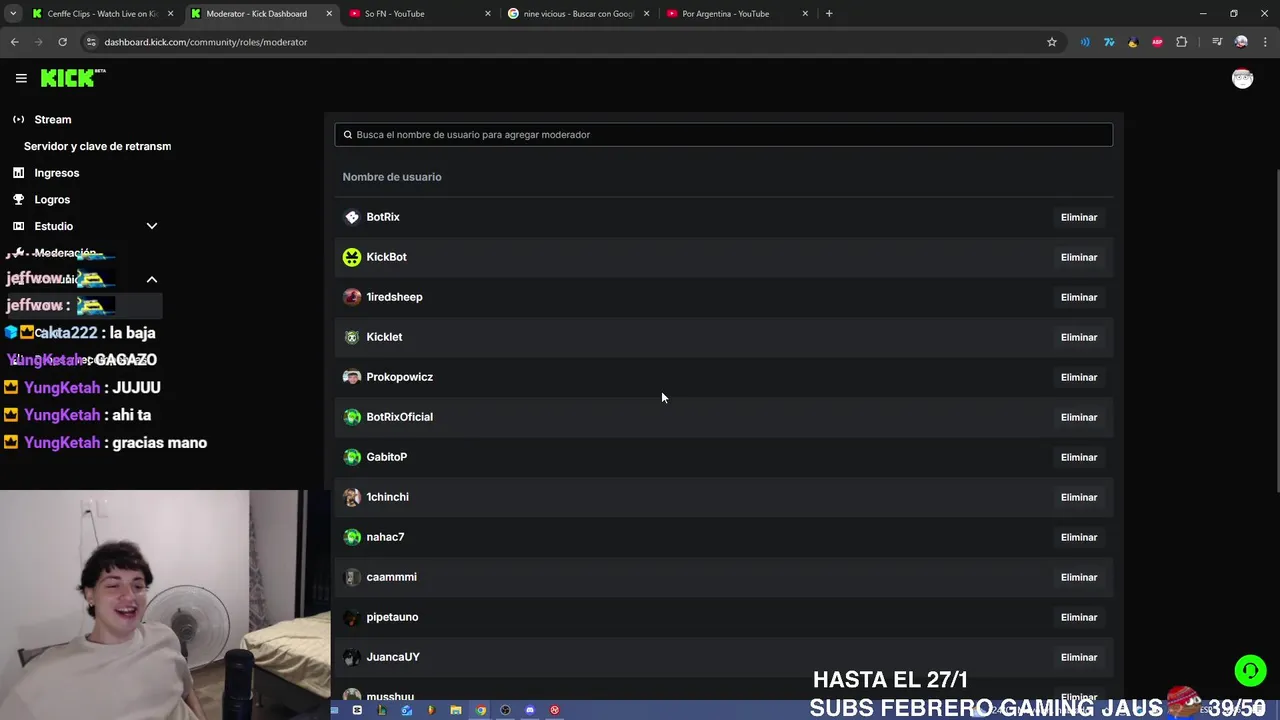Open File Explorer from the taskbar
This screenshot has width=1280, height=720.
pyautogui.click(x=456, y=710)
